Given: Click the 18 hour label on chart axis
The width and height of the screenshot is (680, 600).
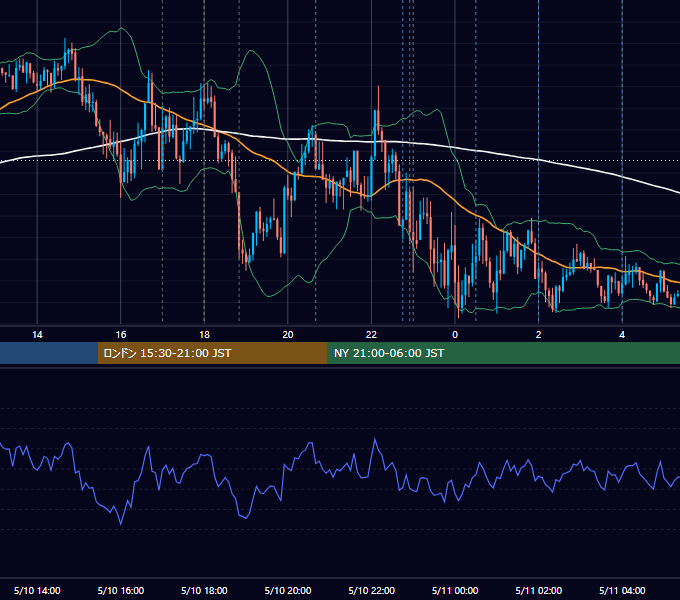Looking at the screenshot, I should click(x=204, y=335).
